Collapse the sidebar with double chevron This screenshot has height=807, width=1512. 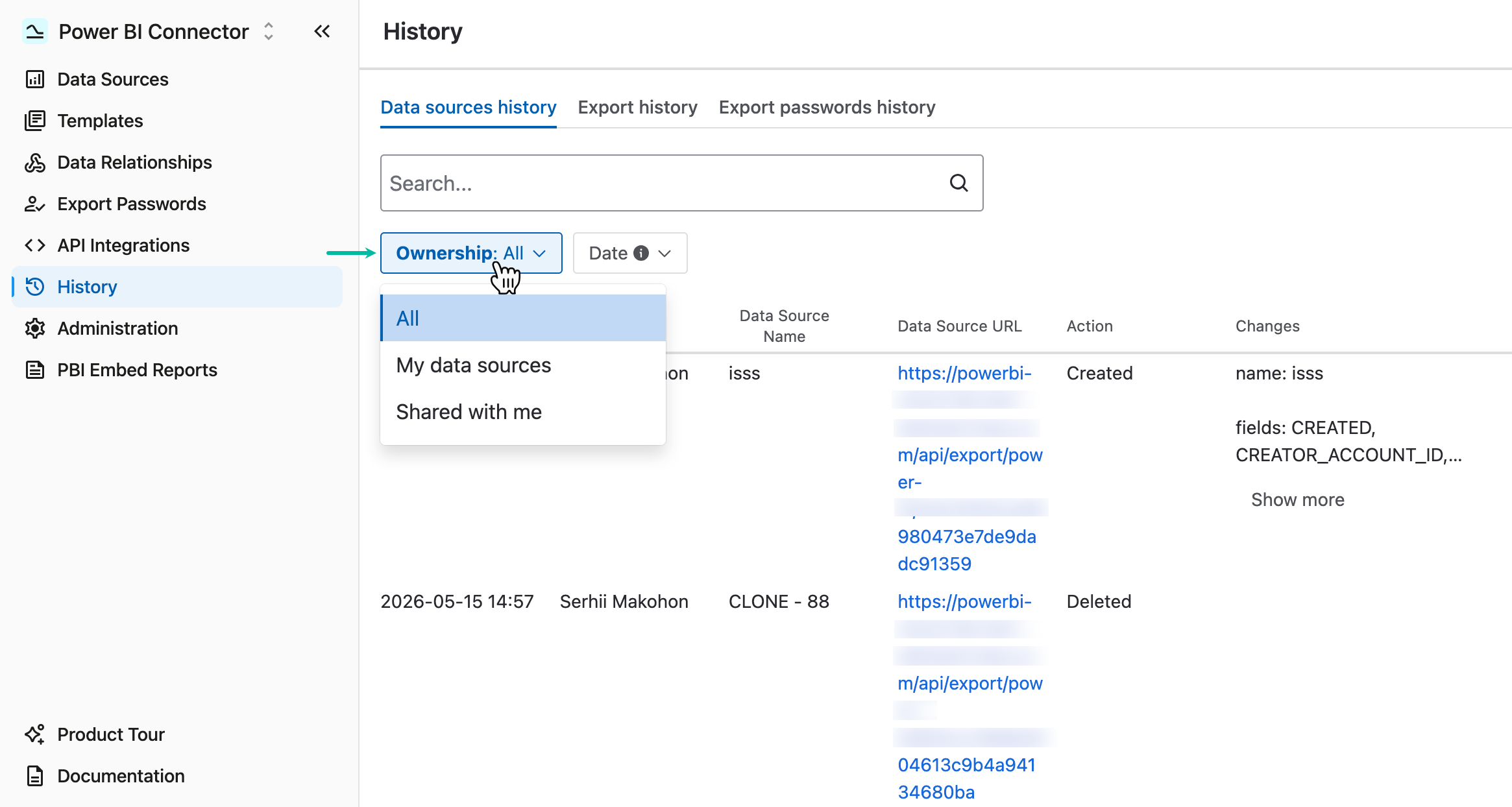point(322,31)
